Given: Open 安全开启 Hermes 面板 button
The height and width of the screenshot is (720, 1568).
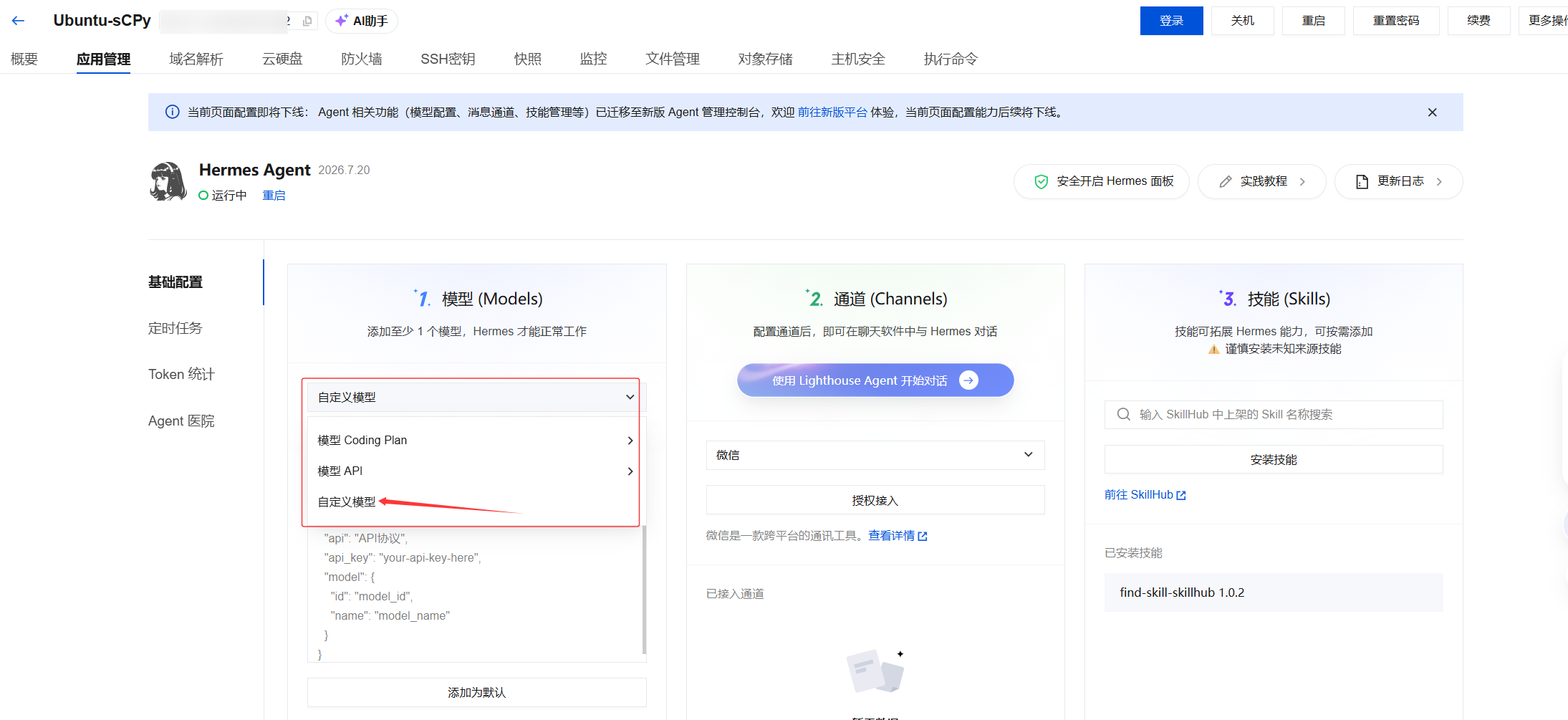Looking at the screenshot, I should [x=1101, y=182].
